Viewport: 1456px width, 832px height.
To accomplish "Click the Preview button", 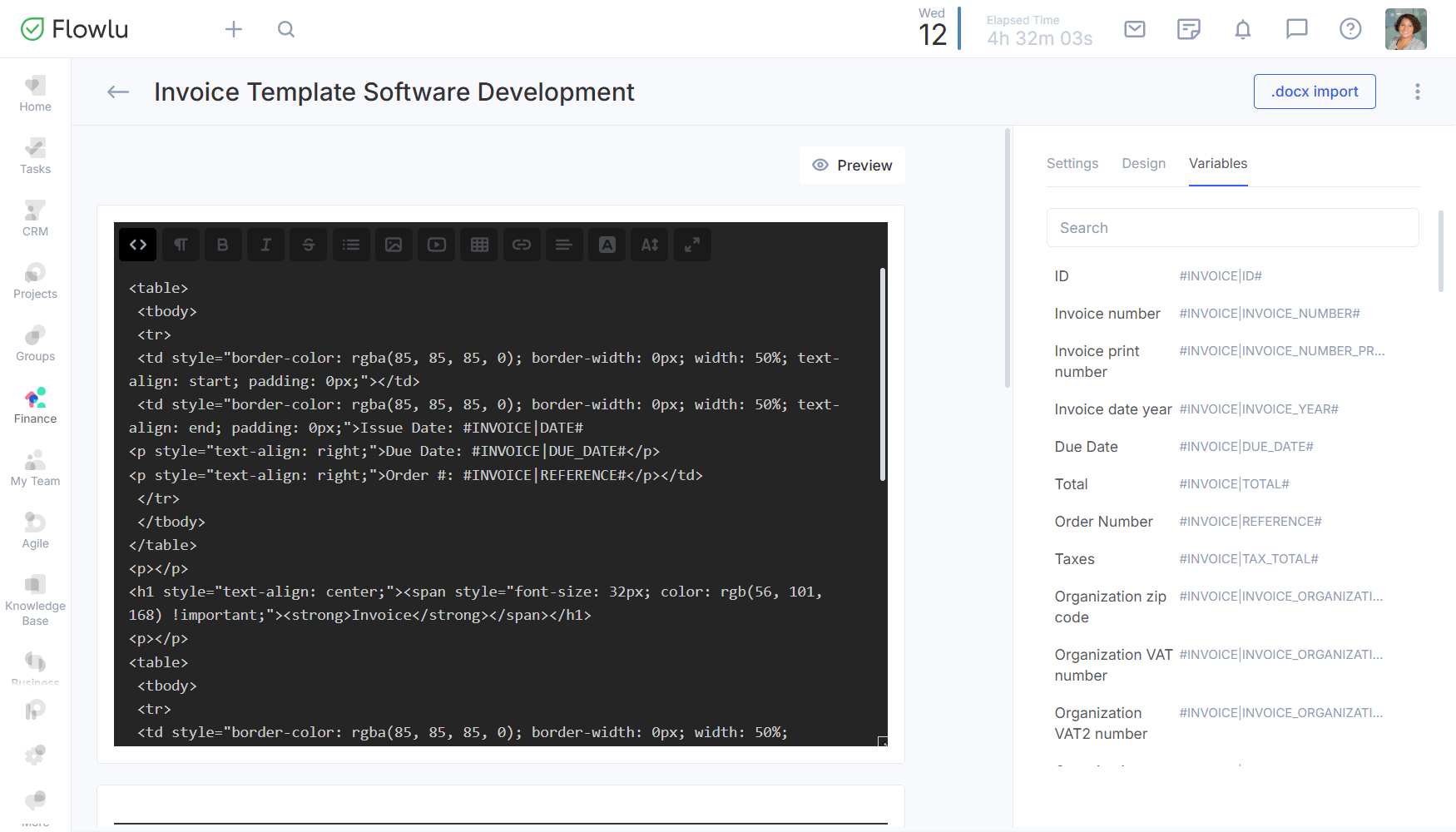I will [x=852, y=166].
